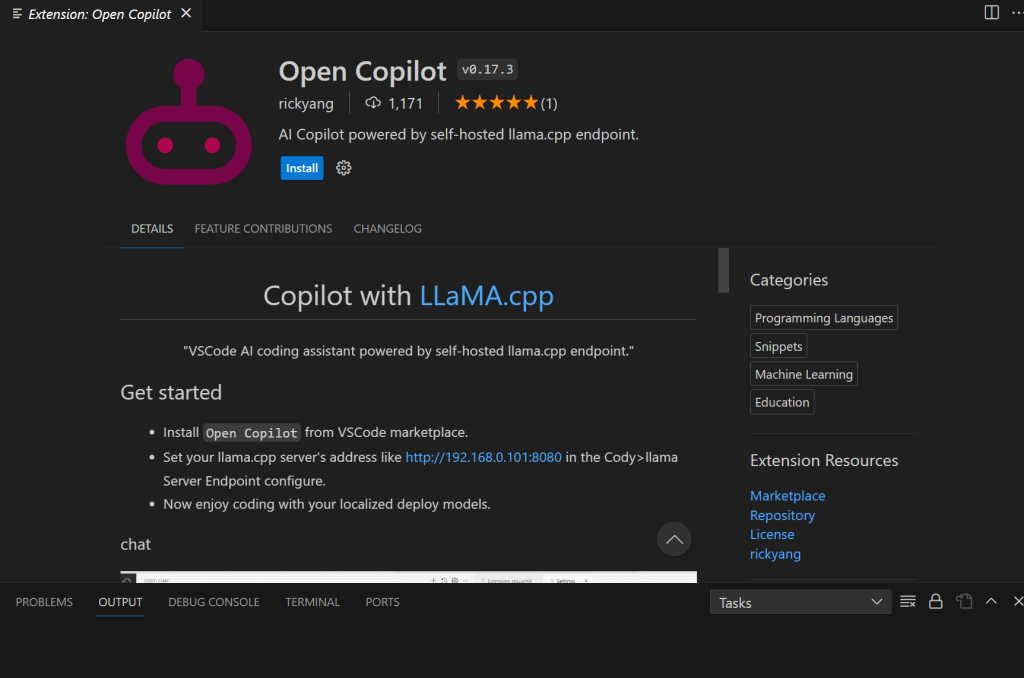
Task: Click the split editor right icon
Action: click(991, 12)
